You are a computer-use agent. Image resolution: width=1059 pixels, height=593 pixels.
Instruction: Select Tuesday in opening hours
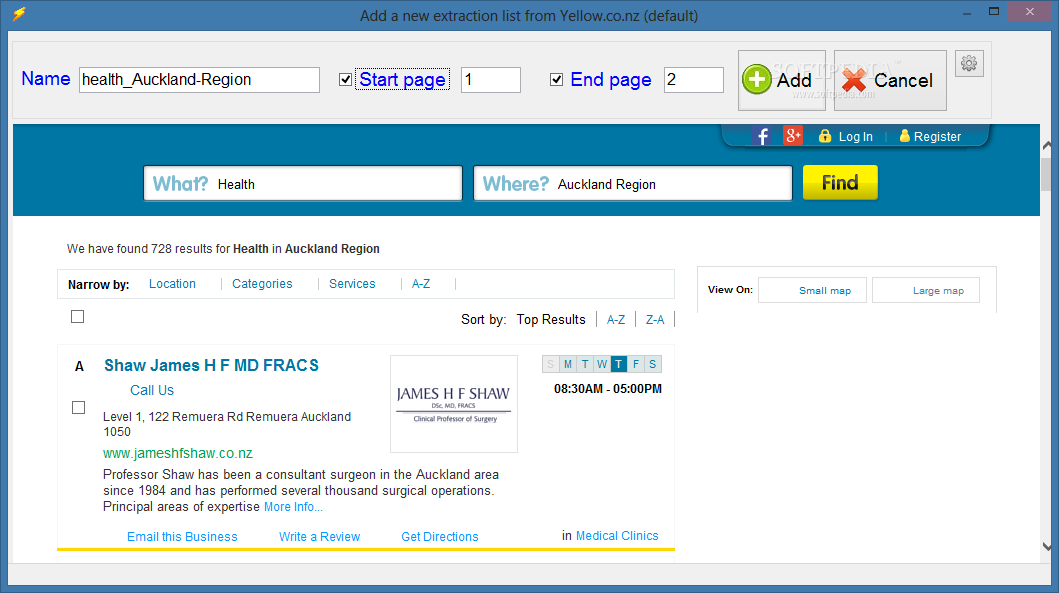pos(585,364)
